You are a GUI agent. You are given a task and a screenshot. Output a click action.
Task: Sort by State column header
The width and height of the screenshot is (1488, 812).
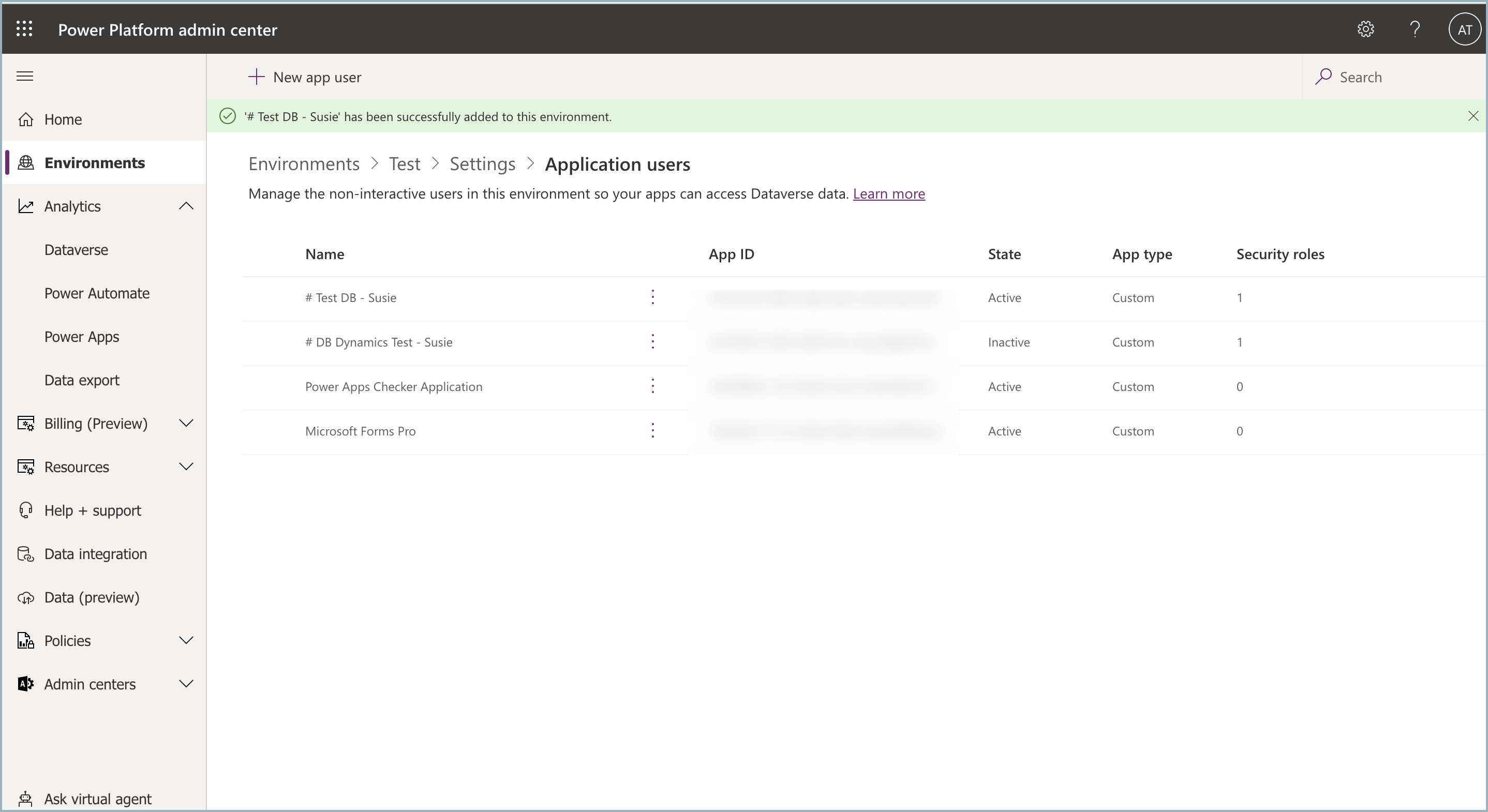pyautogui.click(x=1004, y=254)
